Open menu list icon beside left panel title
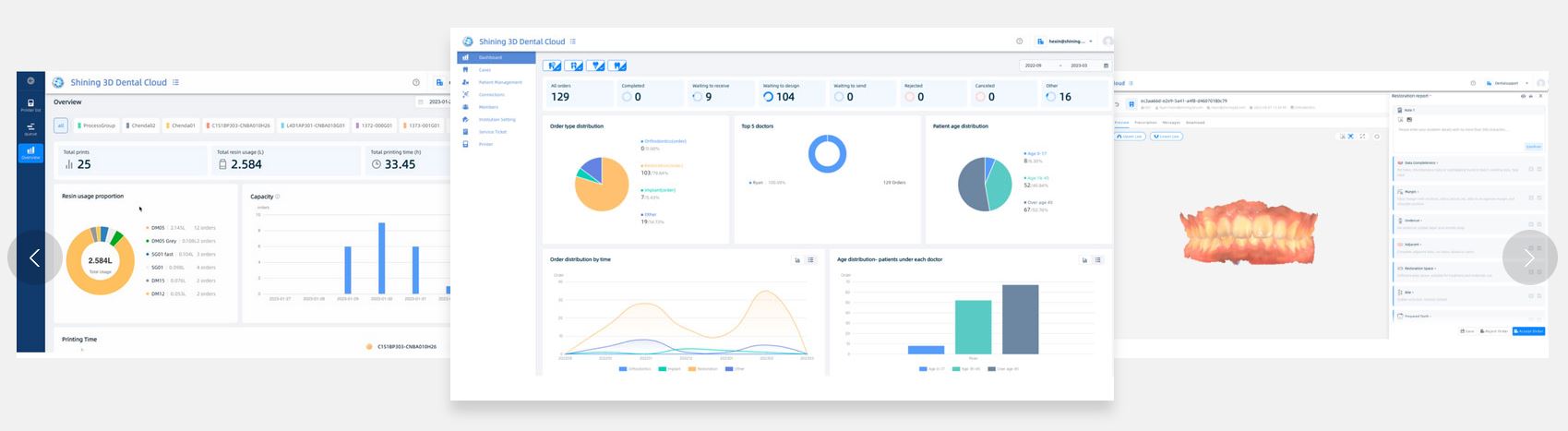The width and height of the screenshot is (1568, 431). coord(176,82)
